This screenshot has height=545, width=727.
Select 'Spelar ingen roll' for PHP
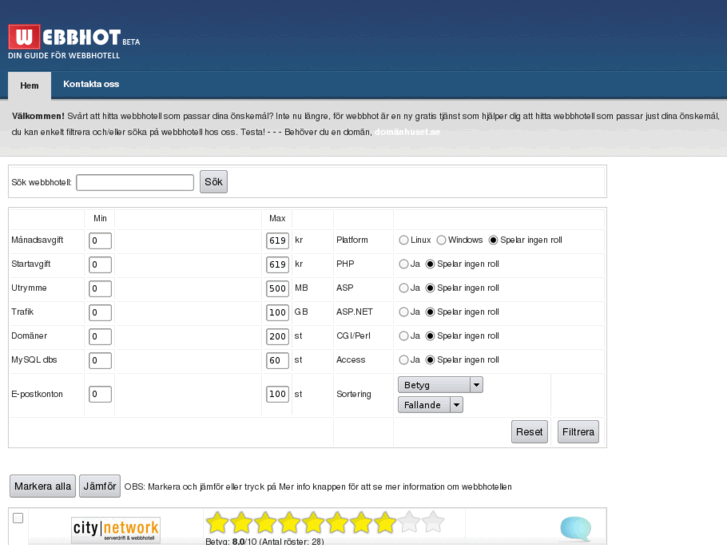point(430,264)
